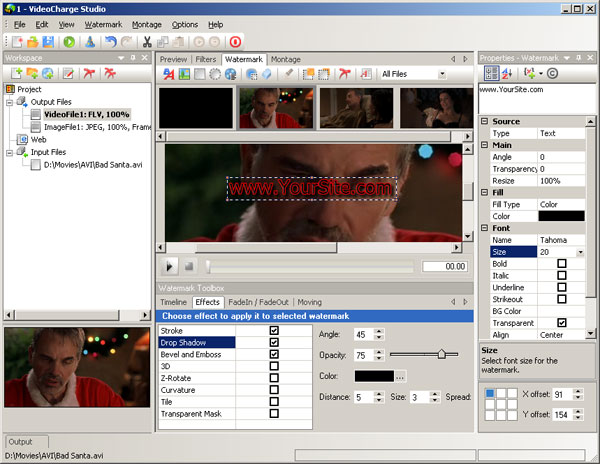Open the font Size dropdown arrow
600x464 pixels.
click(x=580, y=252)
